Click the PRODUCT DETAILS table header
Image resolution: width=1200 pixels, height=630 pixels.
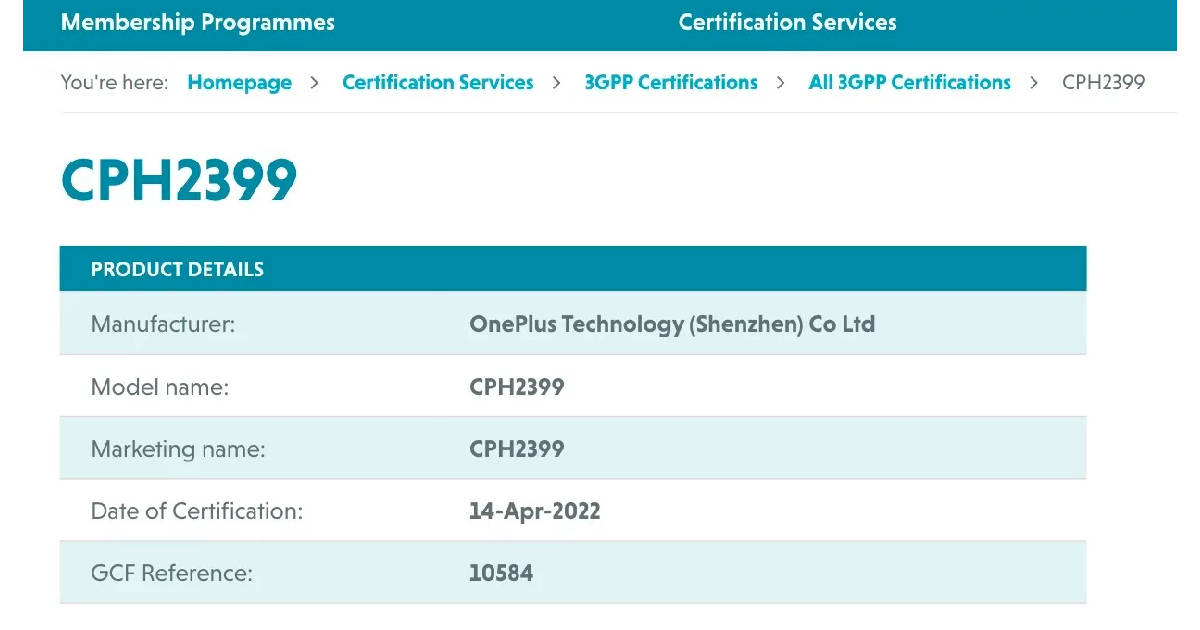point(573,269)
